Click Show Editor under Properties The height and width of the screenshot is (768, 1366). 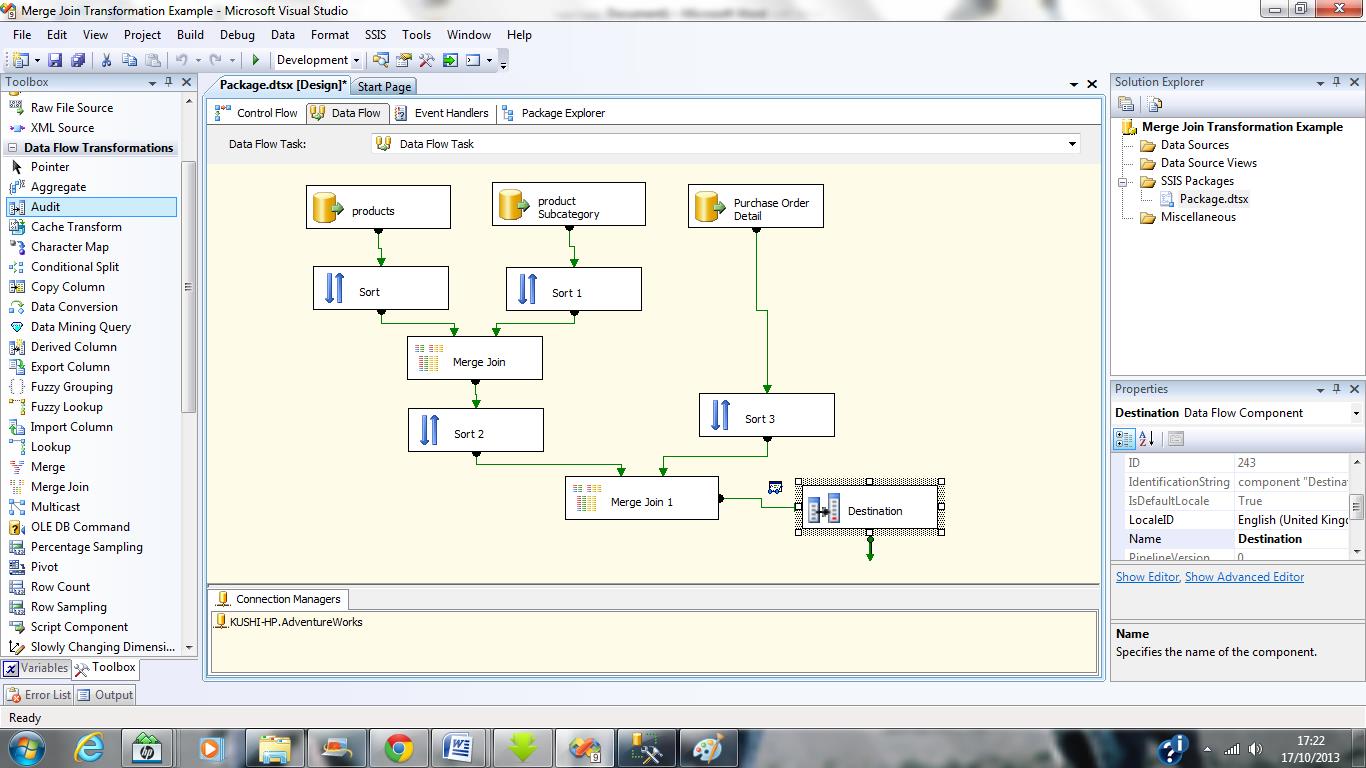point(1146,576)
